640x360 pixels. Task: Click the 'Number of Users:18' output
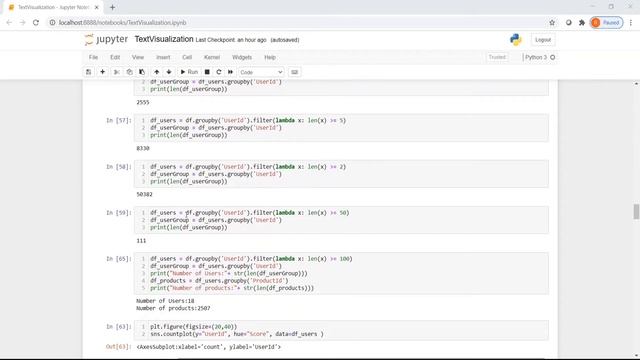point(165,301)
